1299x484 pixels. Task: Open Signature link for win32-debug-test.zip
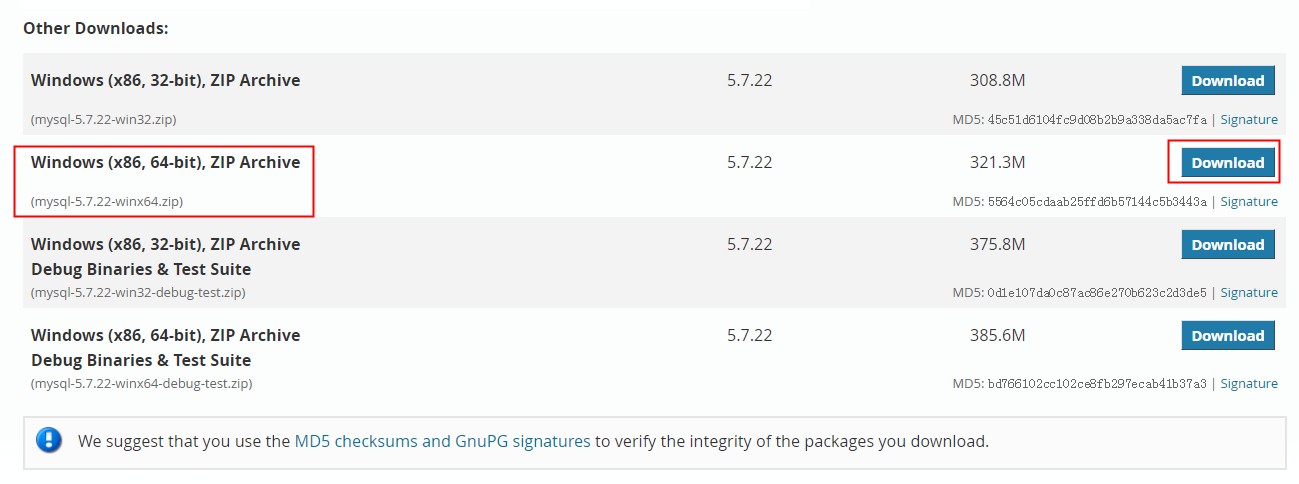point(1249,293)
